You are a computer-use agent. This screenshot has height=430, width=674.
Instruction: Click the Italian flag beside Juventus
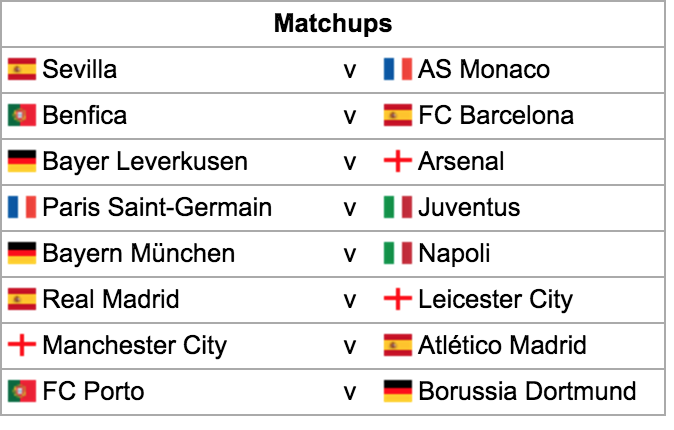[398, 208]
